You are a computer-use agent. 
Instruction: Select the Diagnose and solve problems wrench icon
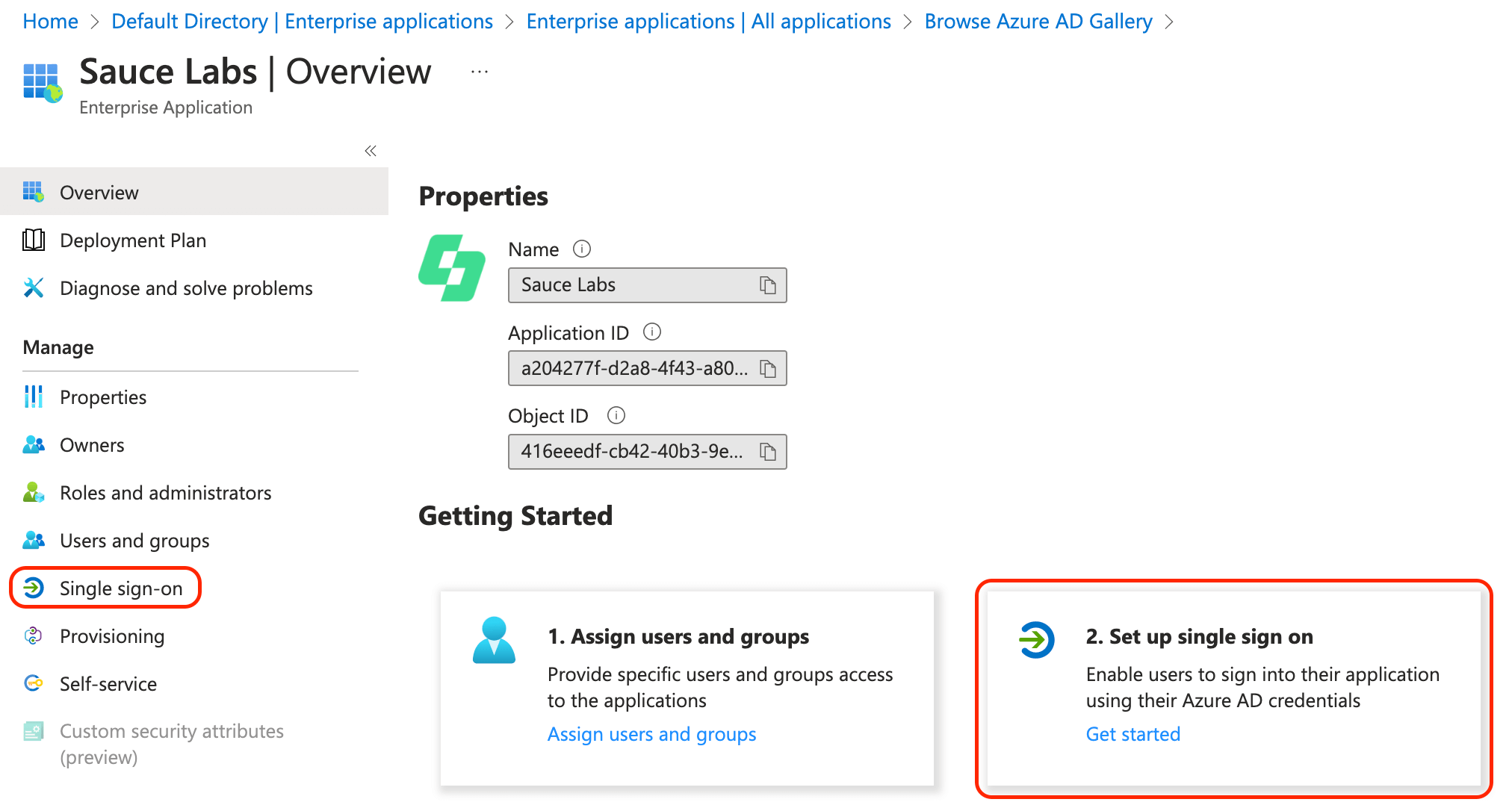(34, 287)
